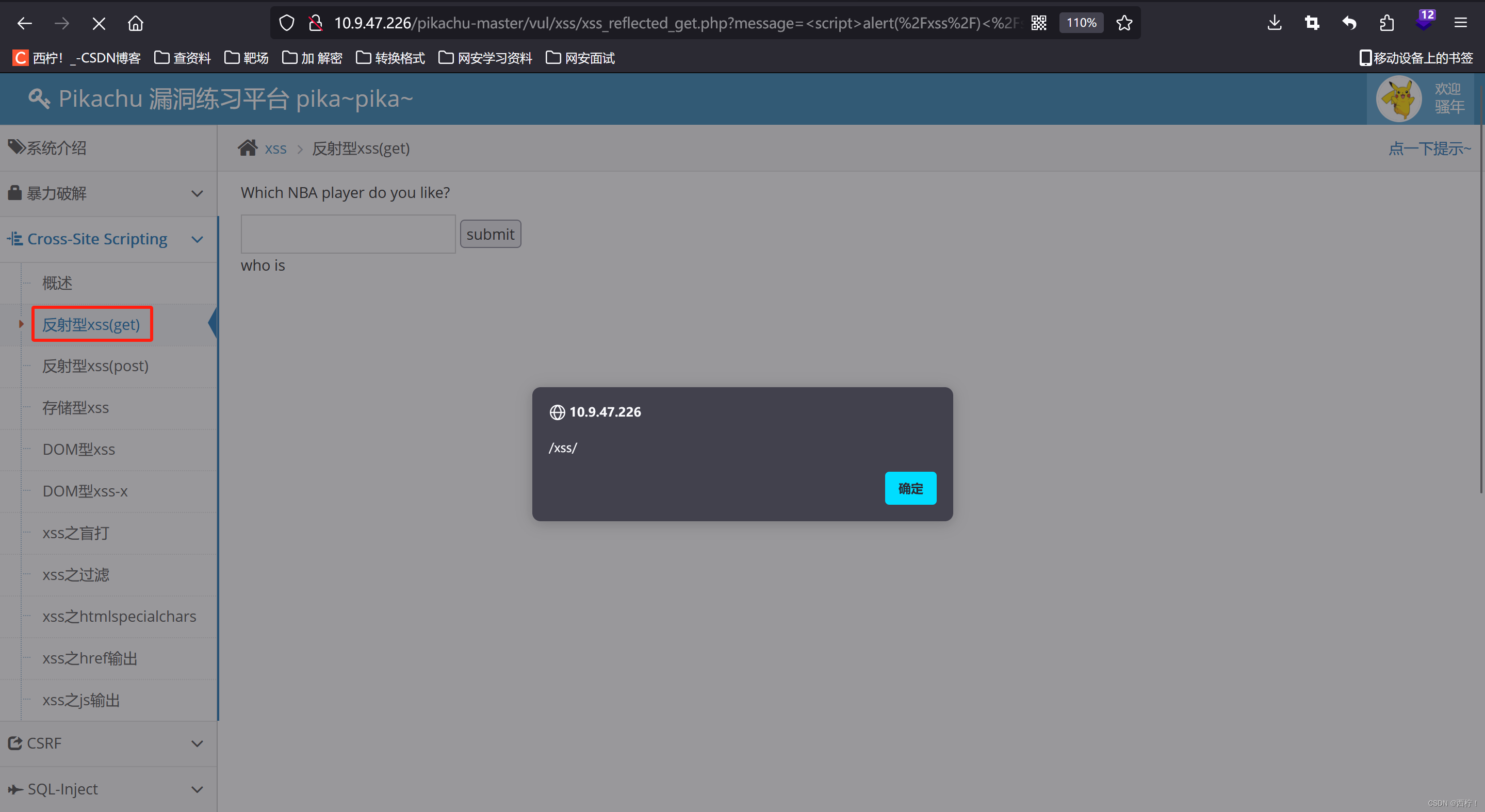This screenshot has height=812, width=1485.
Task: Click the NBA player text input
Action: pyautogui.click(x=348, y=234)
